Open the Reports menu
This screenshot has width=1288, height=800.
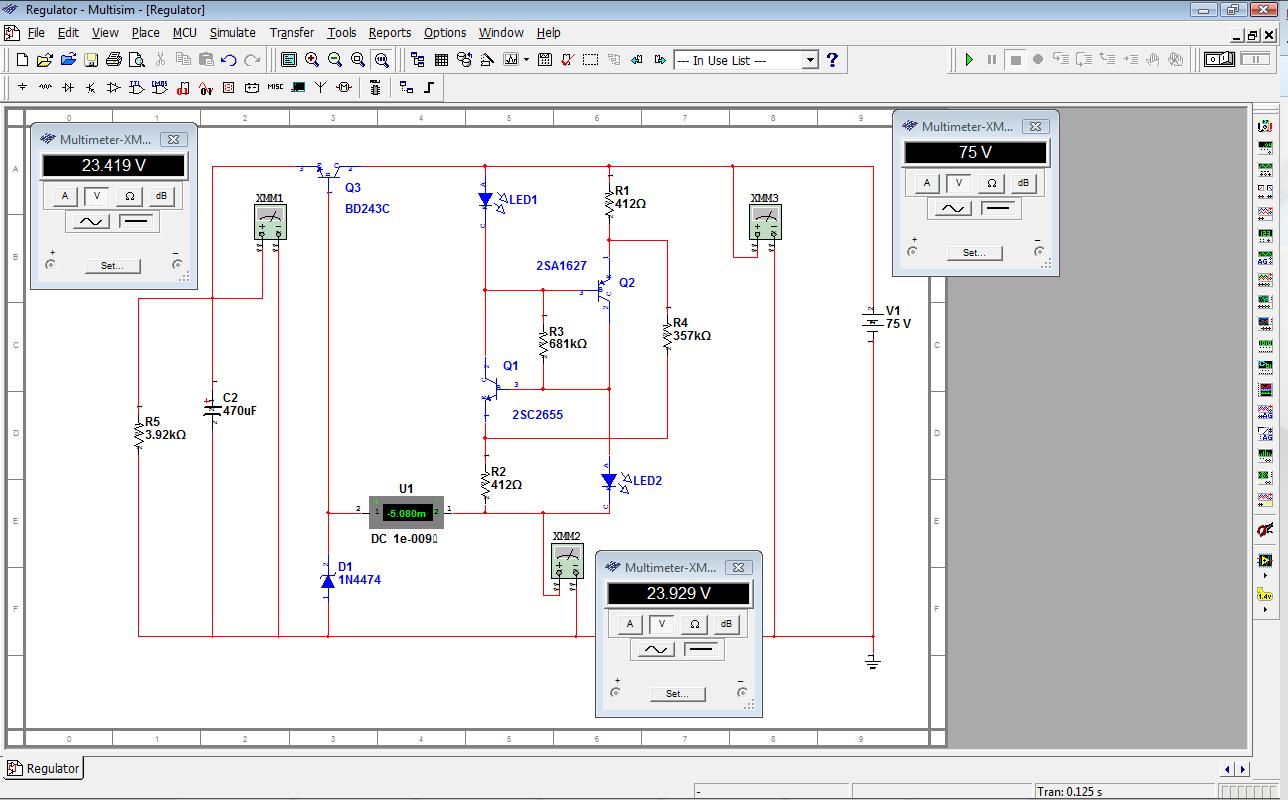pos(389,32)
